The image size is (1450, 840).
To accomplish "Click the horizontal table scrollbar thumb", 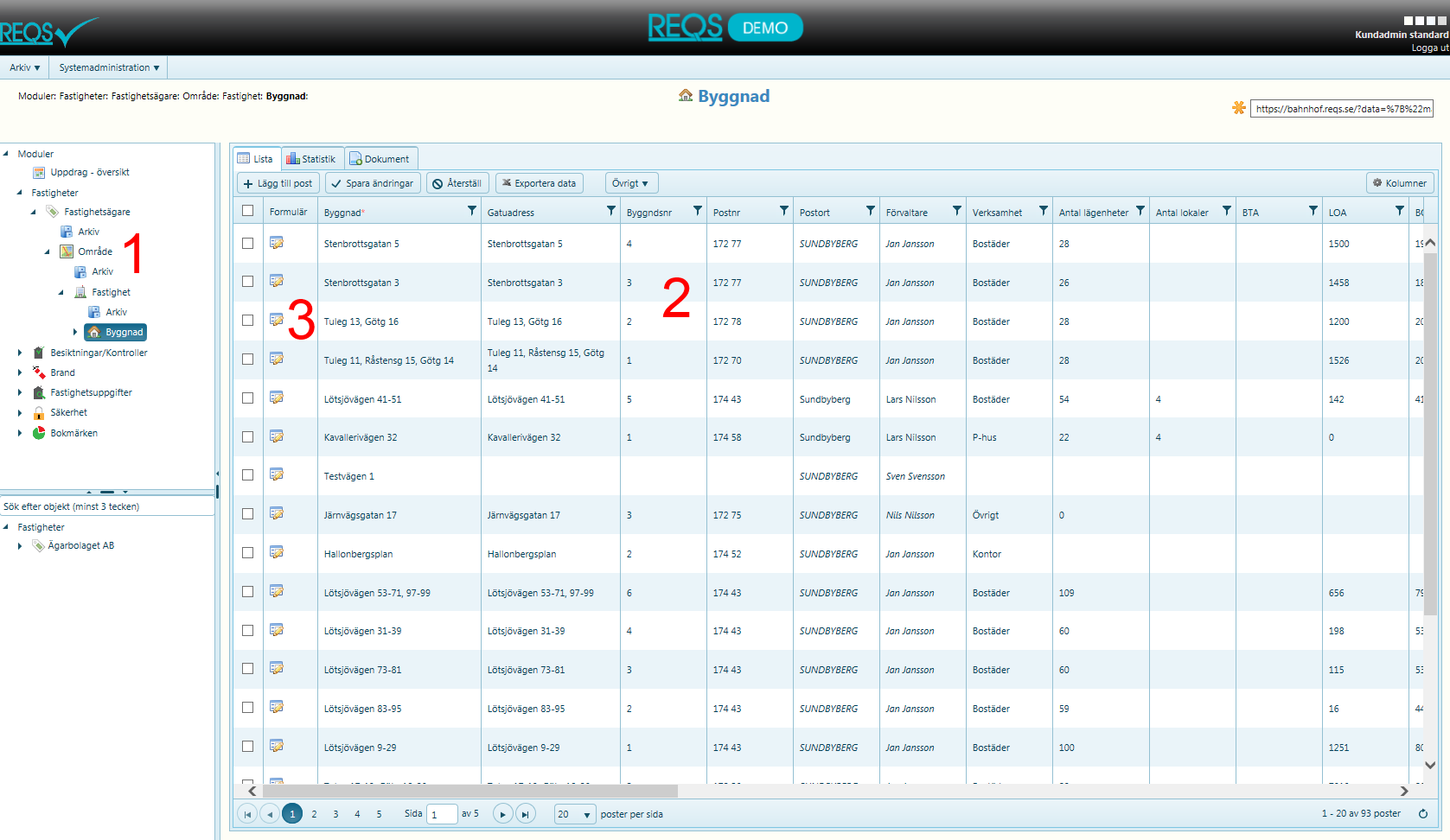I will pos(470,791).
